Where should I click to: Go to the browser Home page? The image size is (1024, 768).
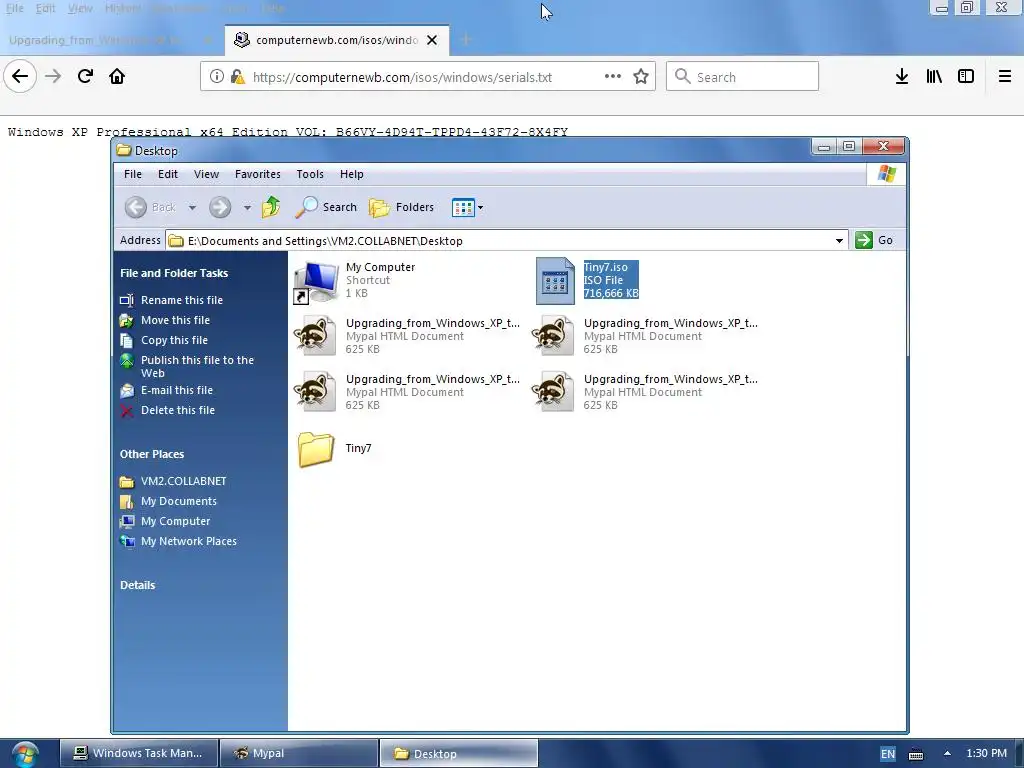(x=117, y=76)
